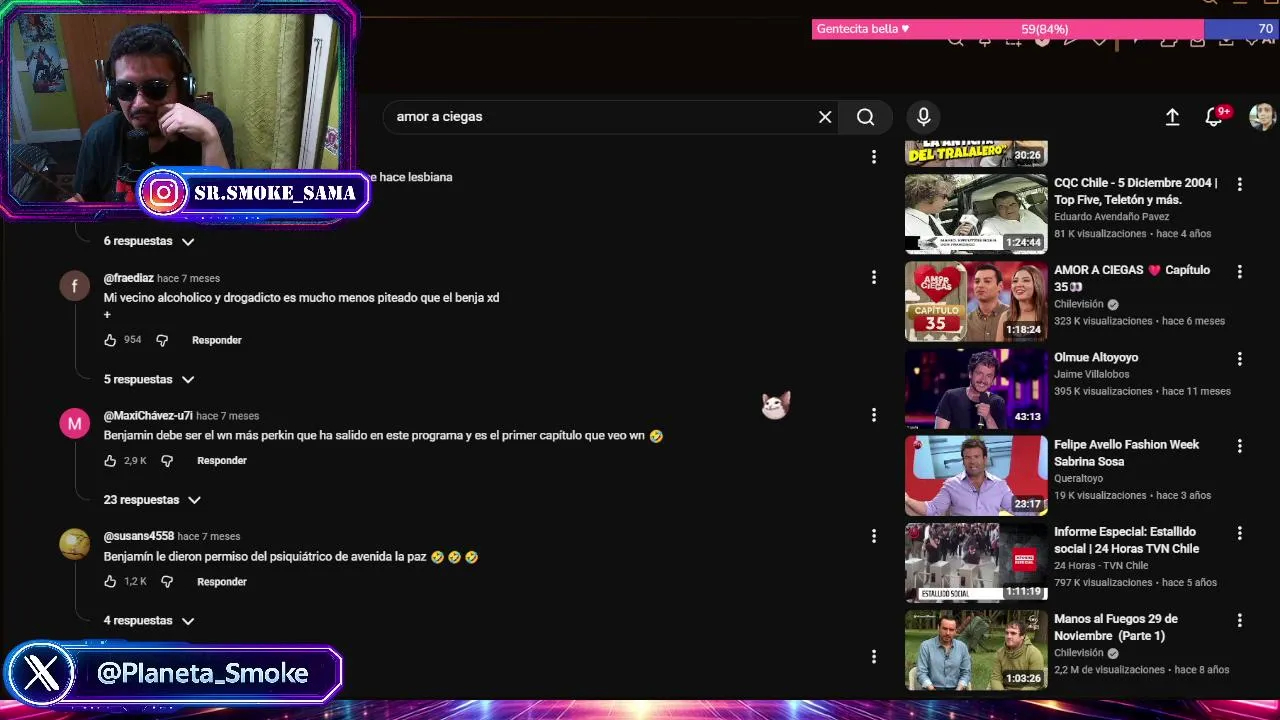Open 'CQC Chile - 5 Diciembre 2004' title
1280x720 pixels.
[1136, 191]
